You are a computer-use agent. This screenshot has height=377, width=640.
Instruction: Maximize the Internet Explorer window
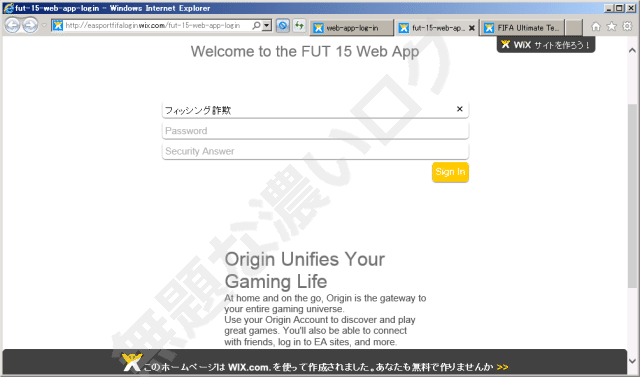620,8
